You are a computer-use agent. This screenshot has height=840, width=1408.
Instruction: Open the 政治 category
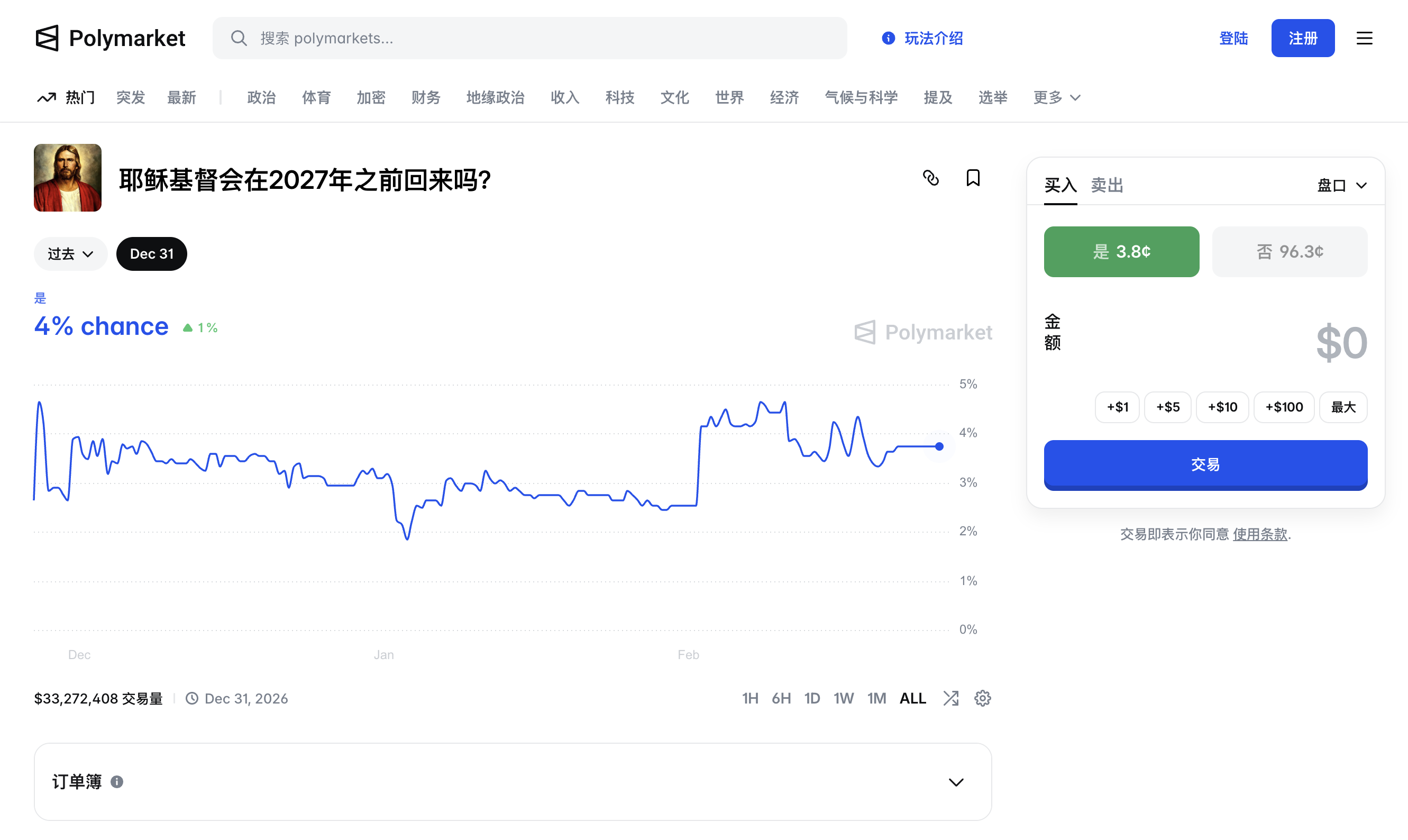261,97
